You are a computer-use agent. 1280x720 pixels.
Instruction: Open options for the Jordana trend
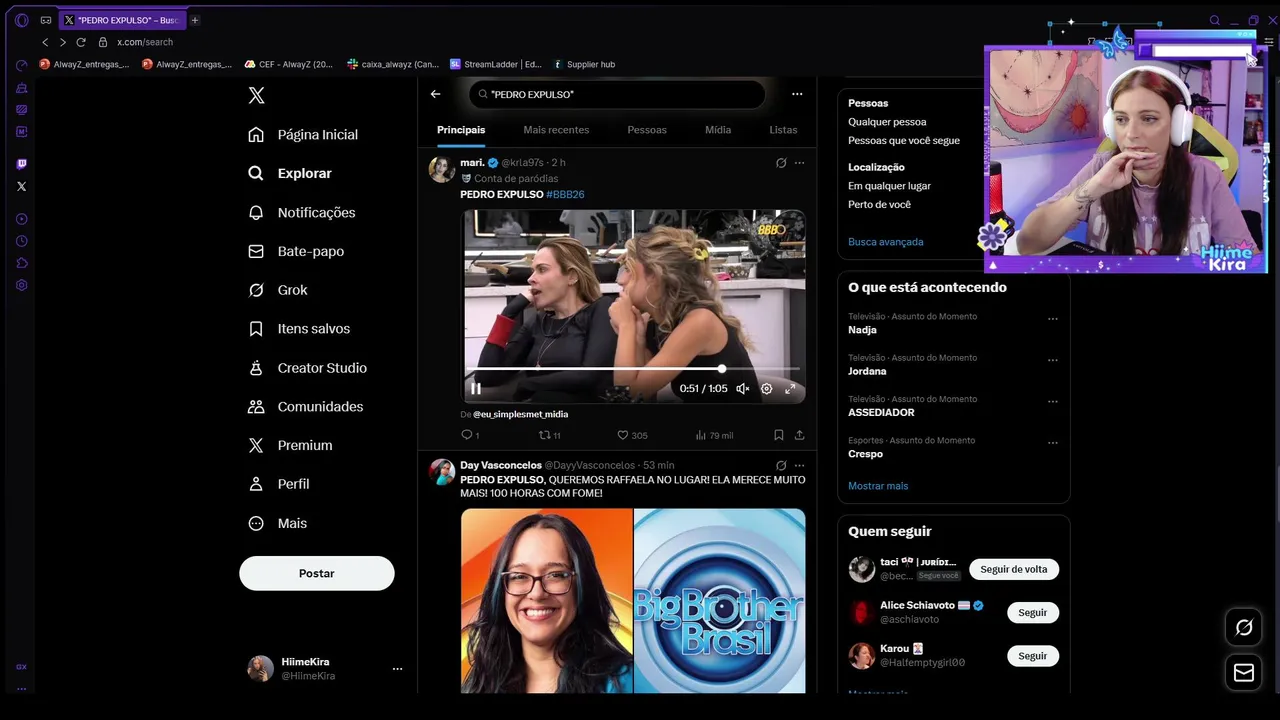1053,360
